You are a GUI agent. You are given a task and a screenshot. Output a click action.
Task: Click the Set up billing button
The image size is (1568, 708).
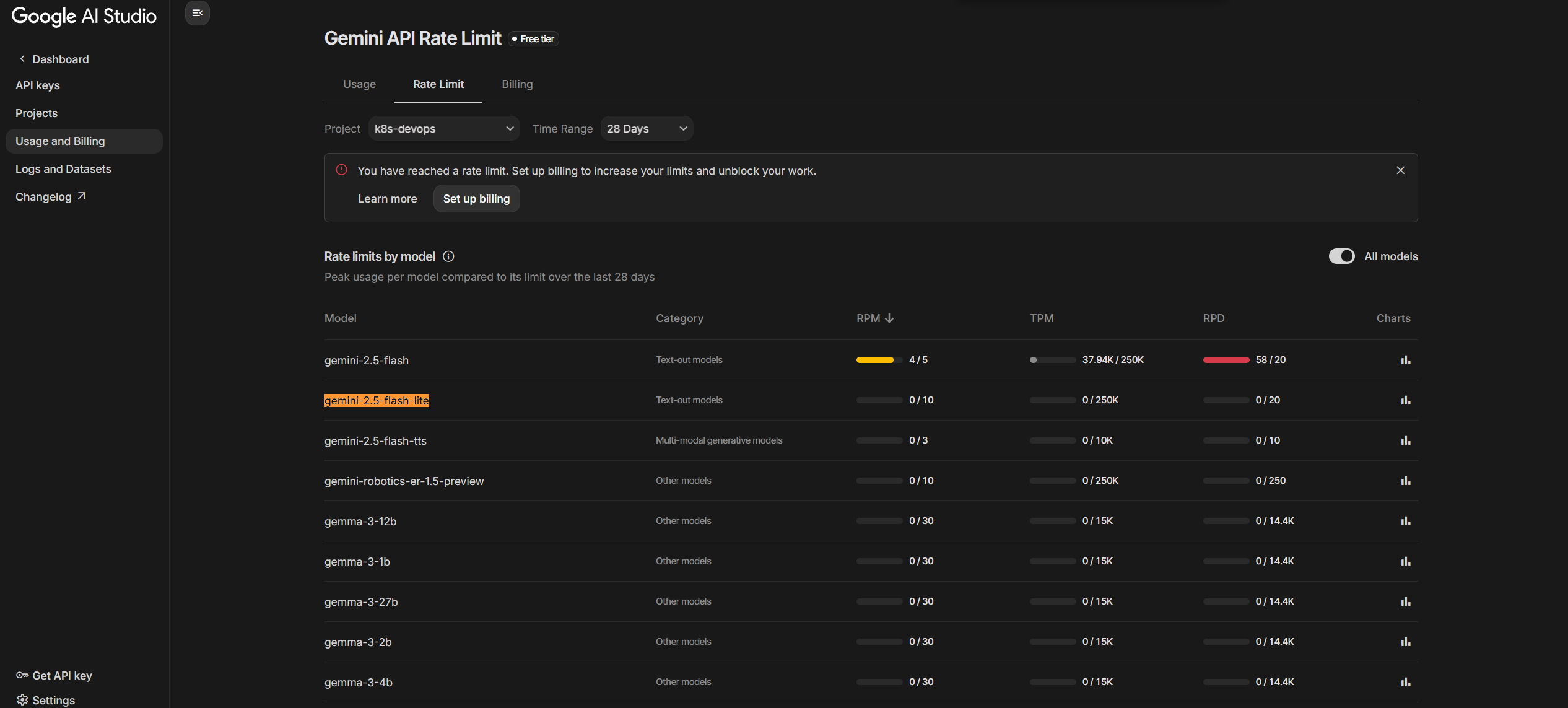pyautogui.click(x=476, y=199)
